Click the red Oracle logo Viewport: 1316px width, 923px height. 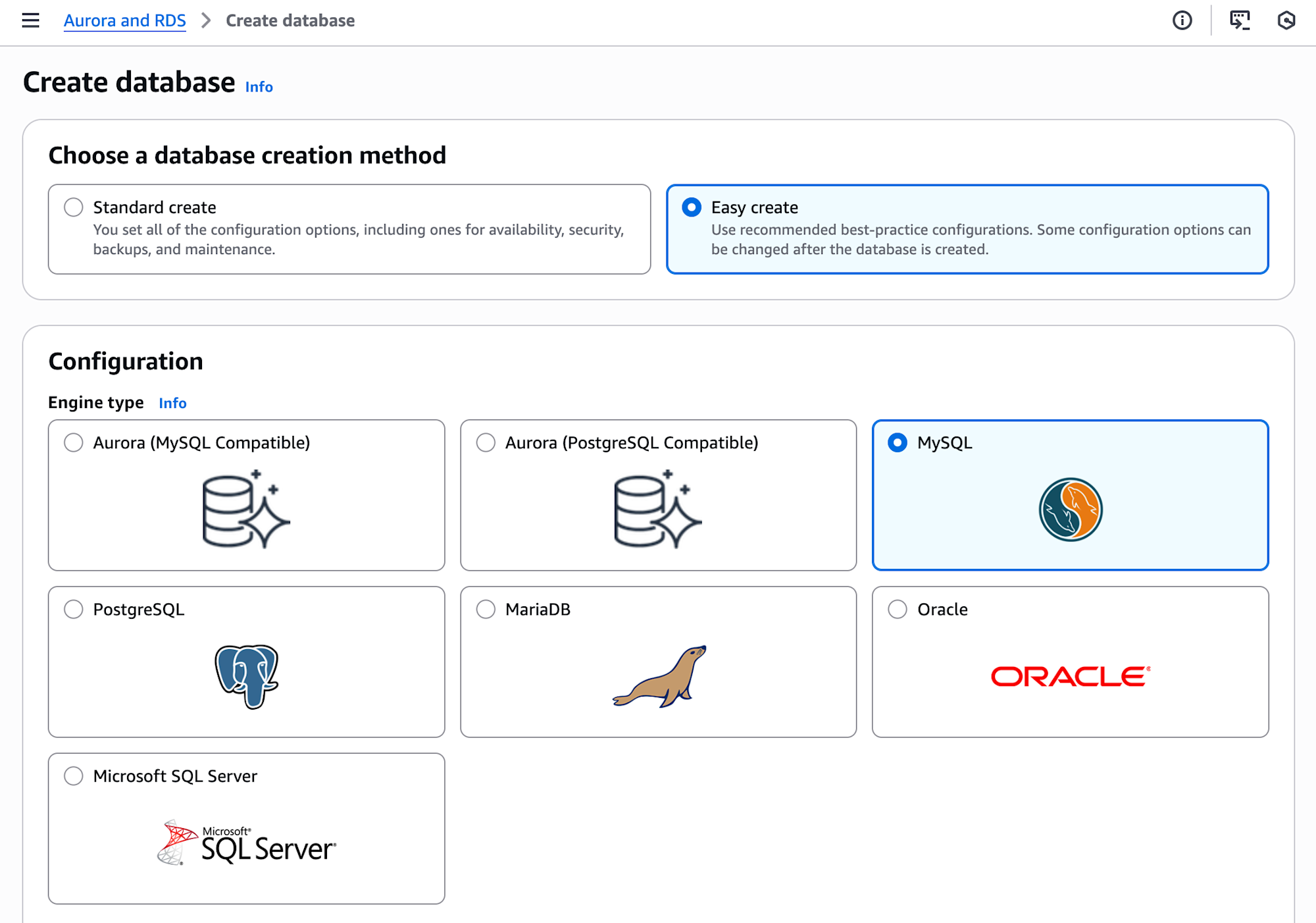pyautogui.click(x=1071, y=676)
